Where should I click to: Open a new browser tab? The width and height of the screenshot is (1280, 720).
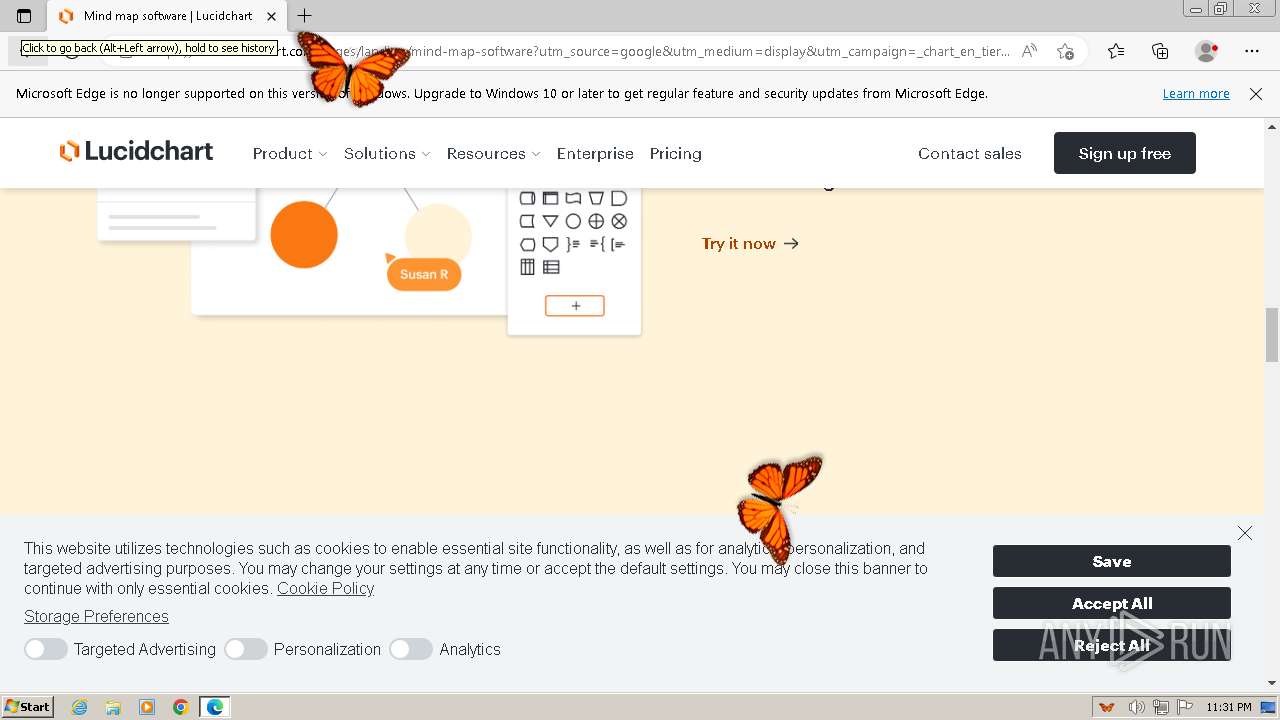click(305, 16)
